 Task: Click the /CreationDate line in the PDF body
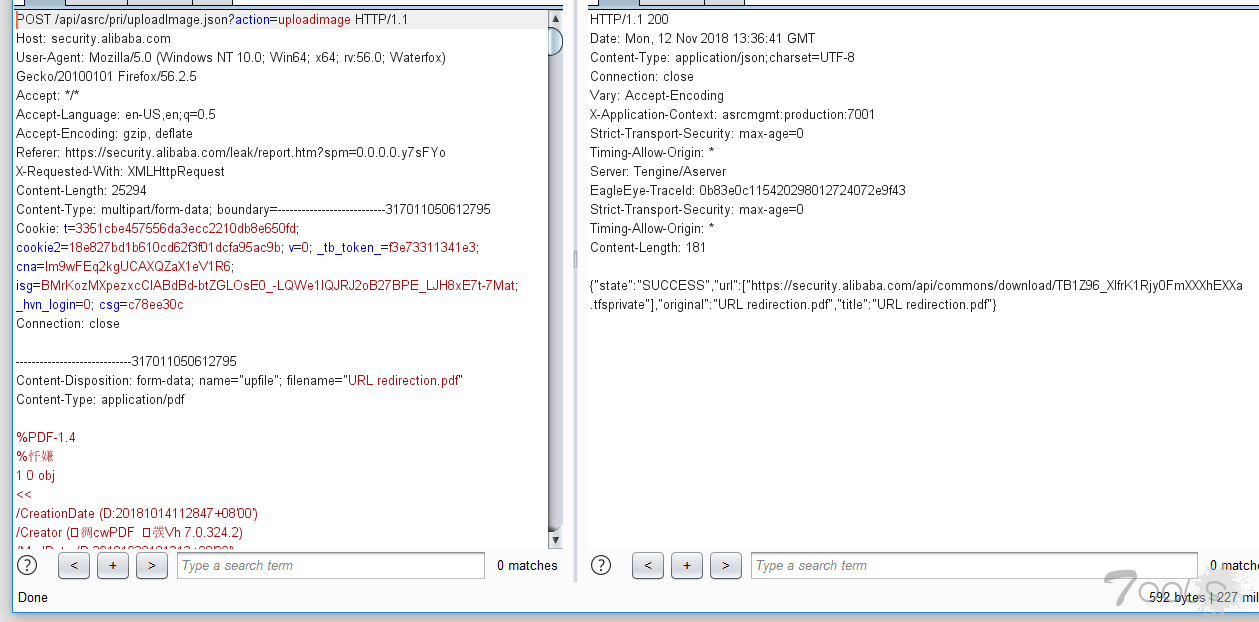click(137, 514)
